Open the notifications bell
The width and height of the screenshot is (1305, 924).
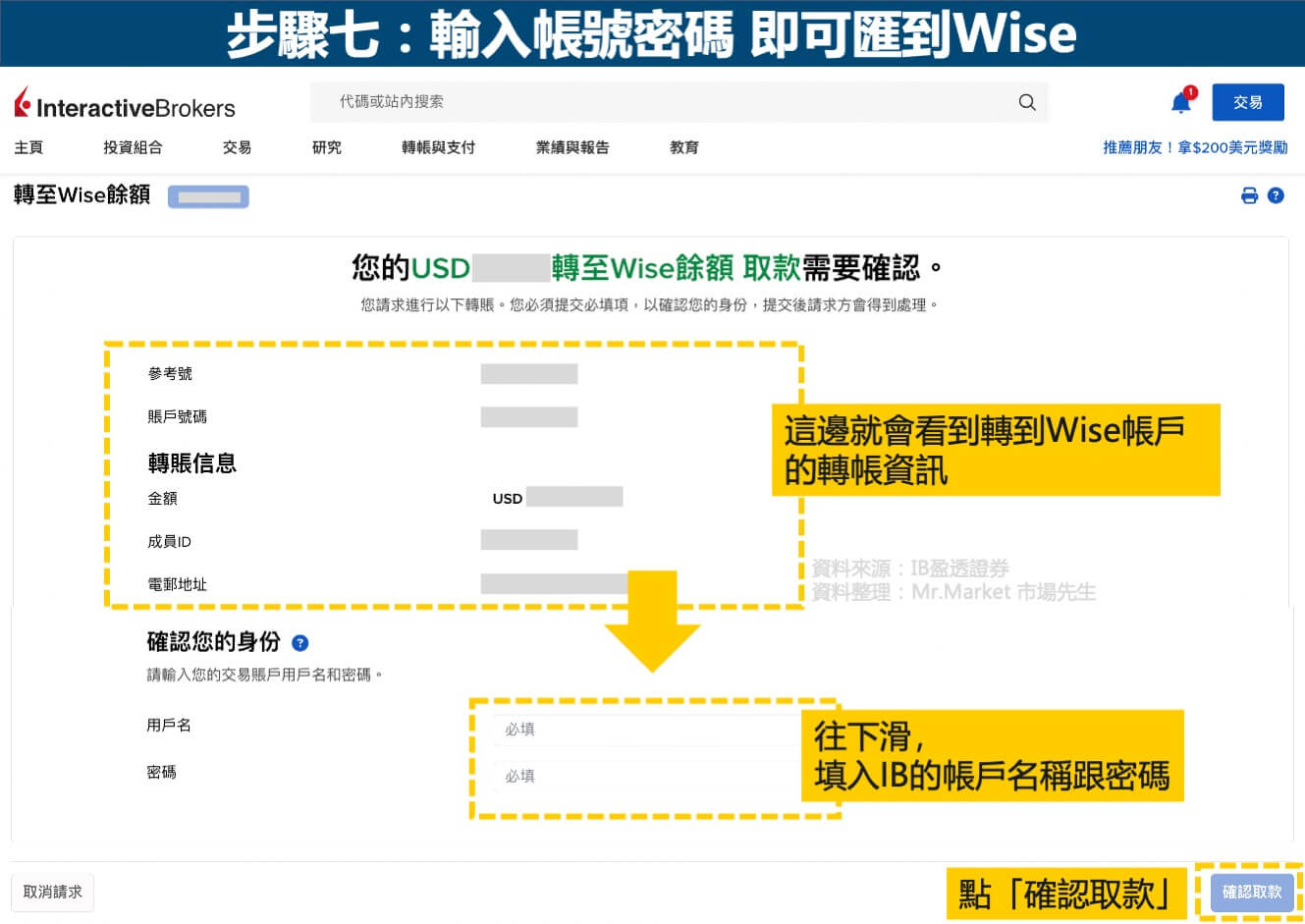[x=1181, y=102]
